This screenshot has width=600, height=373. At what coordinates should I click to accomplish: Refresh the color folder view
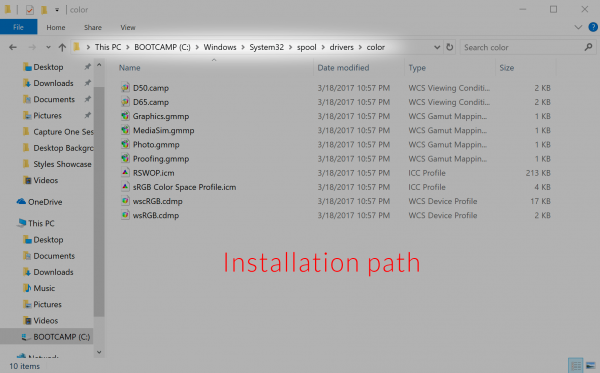[x=450, y=47]
